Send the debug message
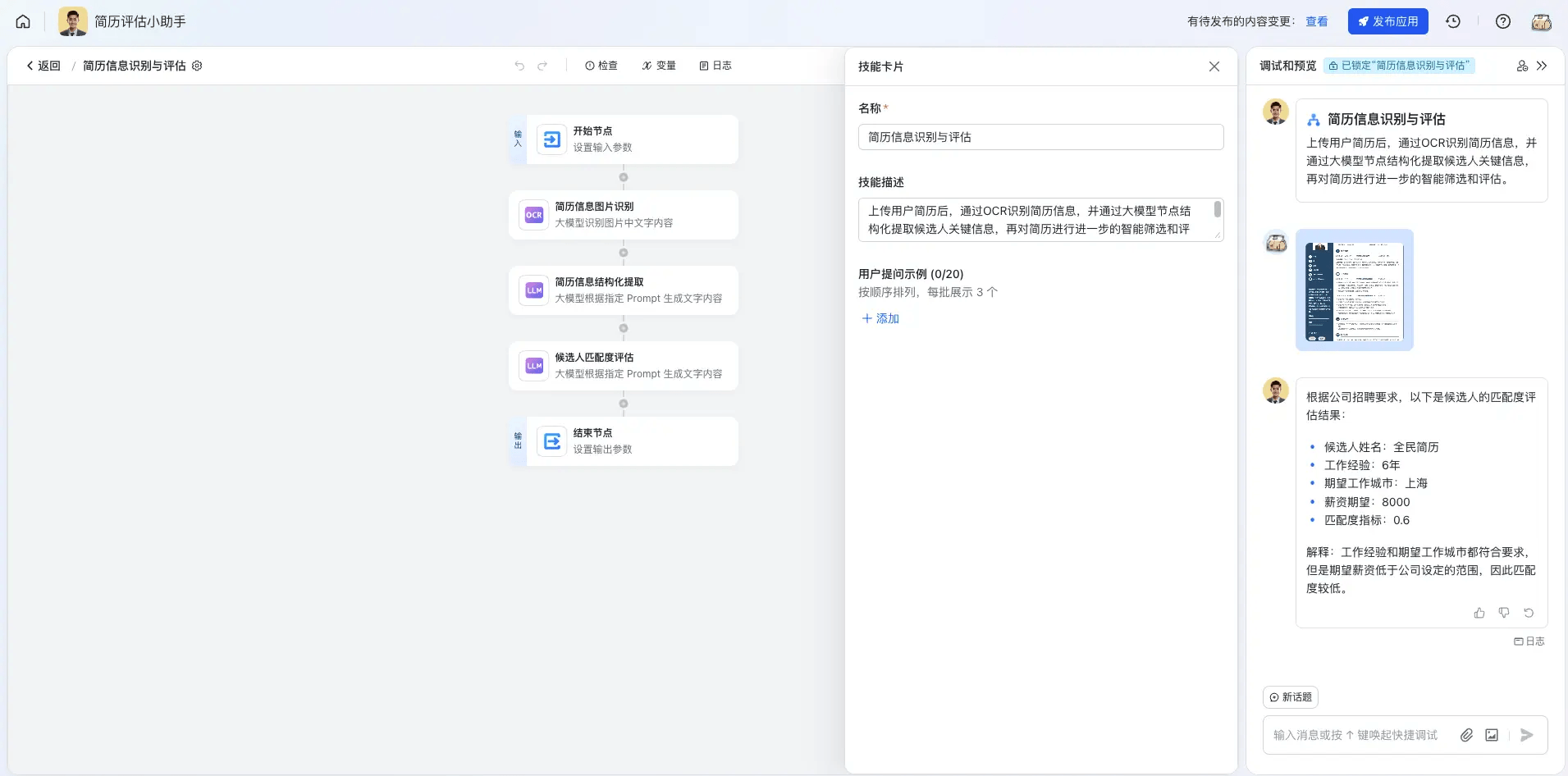The image size is (1568, 776). coord(1527,735)
